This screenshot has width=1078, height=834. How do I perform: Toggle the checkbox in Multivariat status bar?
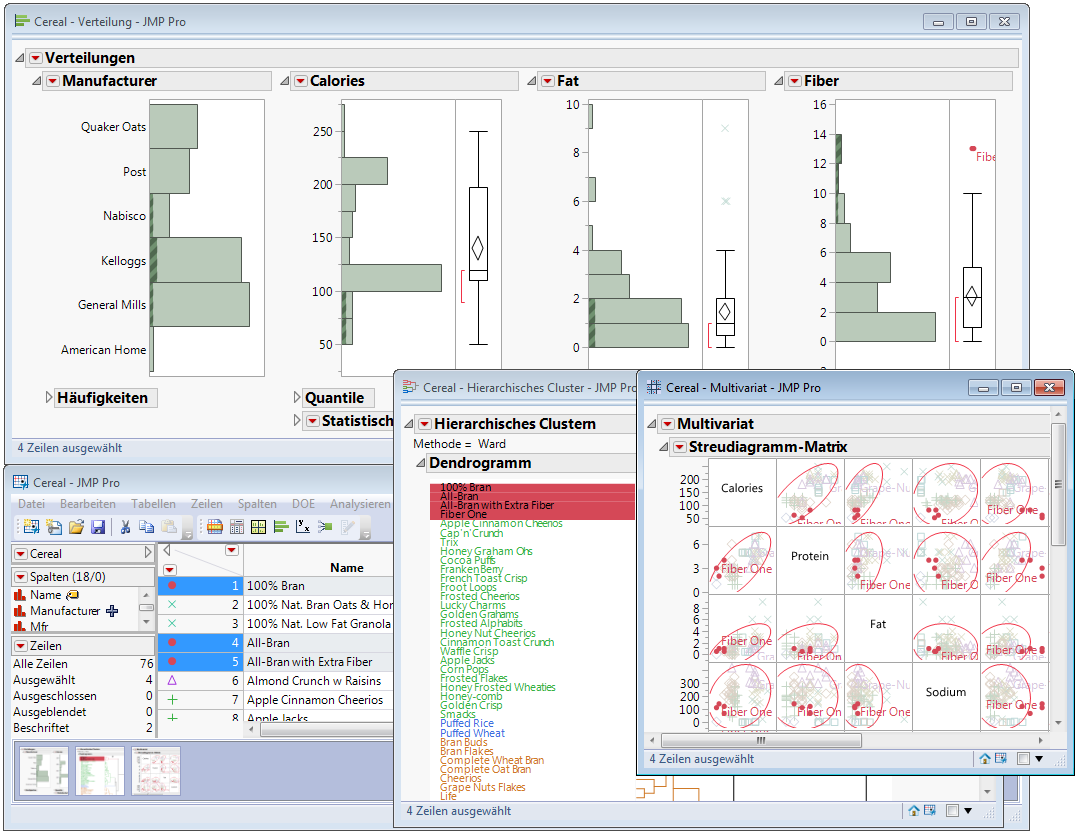coord(1023,759)
